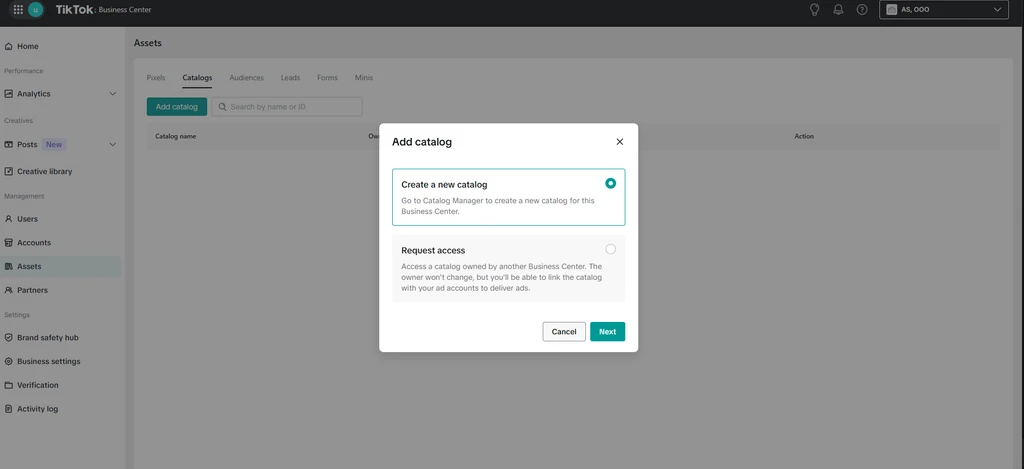Viewport: 1024px width, 469px height.
Task: Click the Assets sidebar icon
Action: coord(8,267)
